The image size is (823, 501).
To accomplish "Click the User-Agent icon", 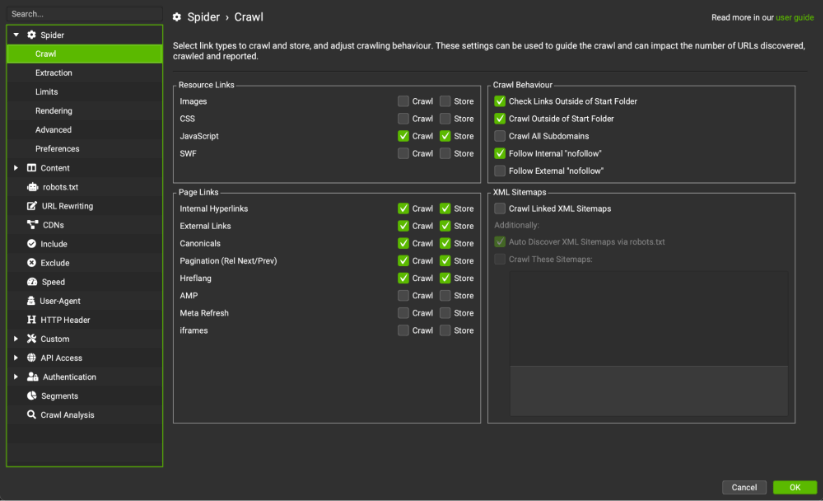I will pyautogui.click(x=32, y=301).
